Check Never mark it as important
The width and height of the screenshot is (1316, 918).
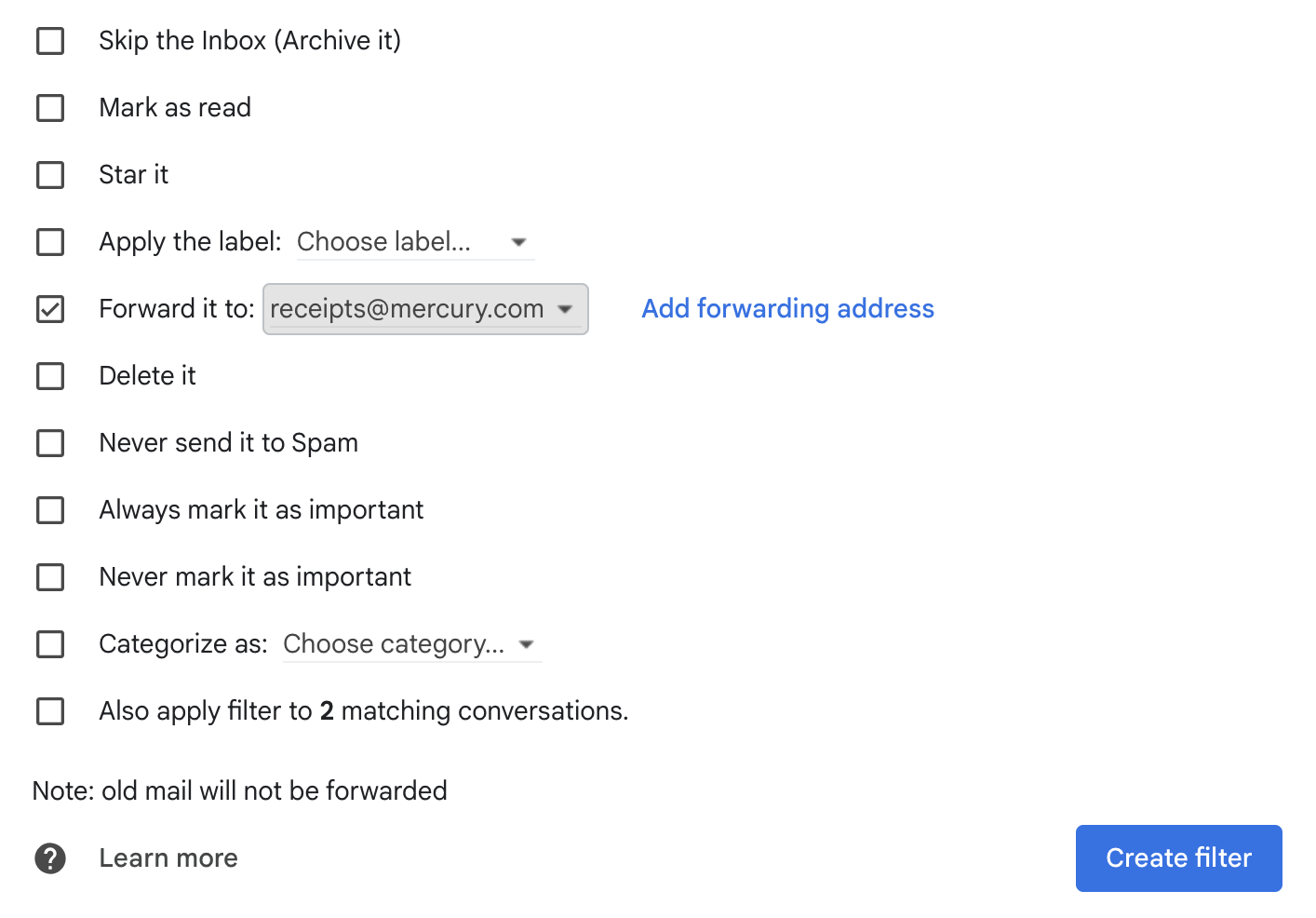50,577
